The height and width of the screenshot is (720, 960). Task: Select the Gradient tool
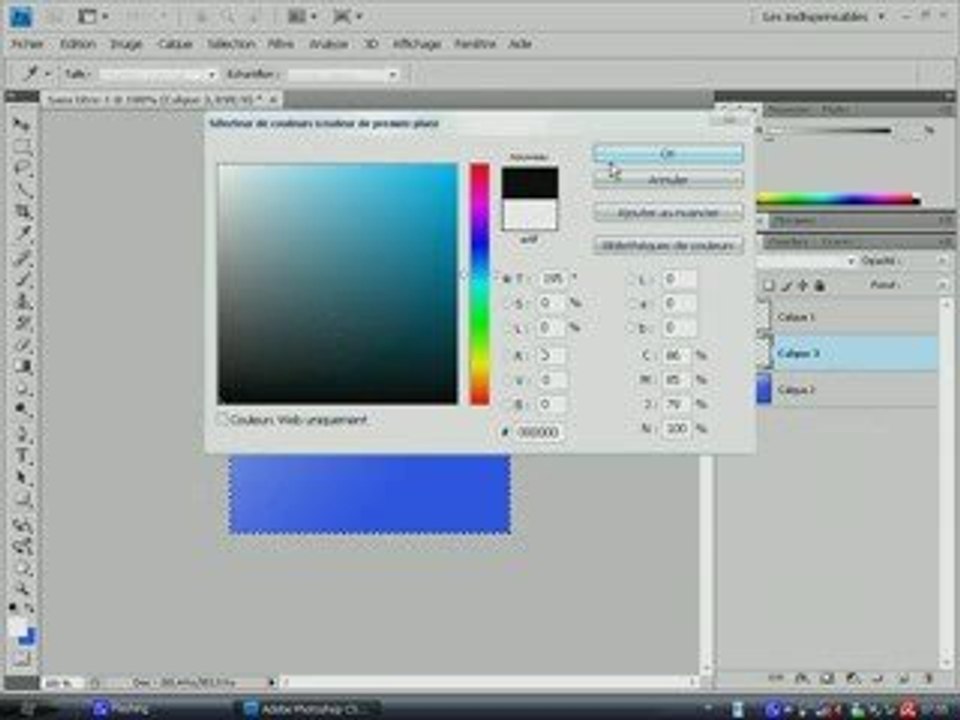pyautogui.click(x=22, y=367)
